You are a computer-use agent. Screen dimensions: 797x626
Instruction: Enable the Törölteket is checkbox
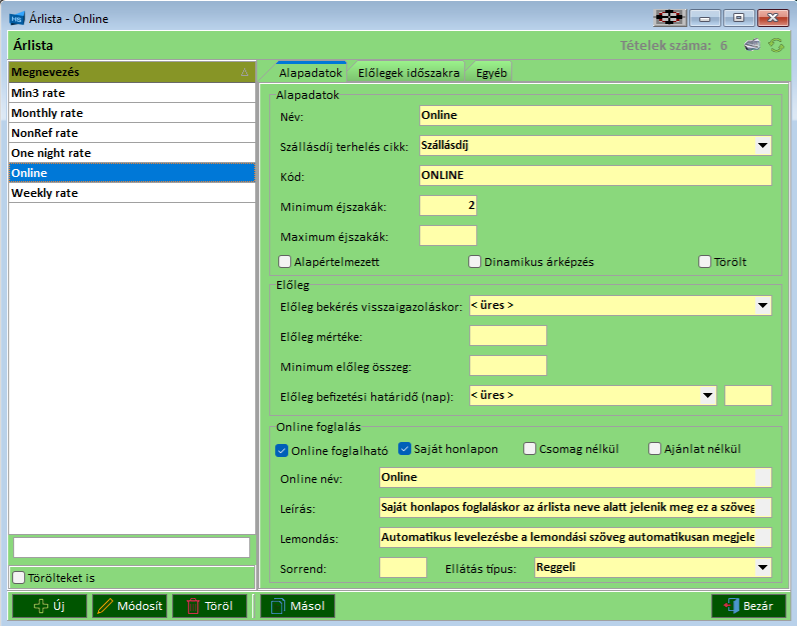point(18,578)
